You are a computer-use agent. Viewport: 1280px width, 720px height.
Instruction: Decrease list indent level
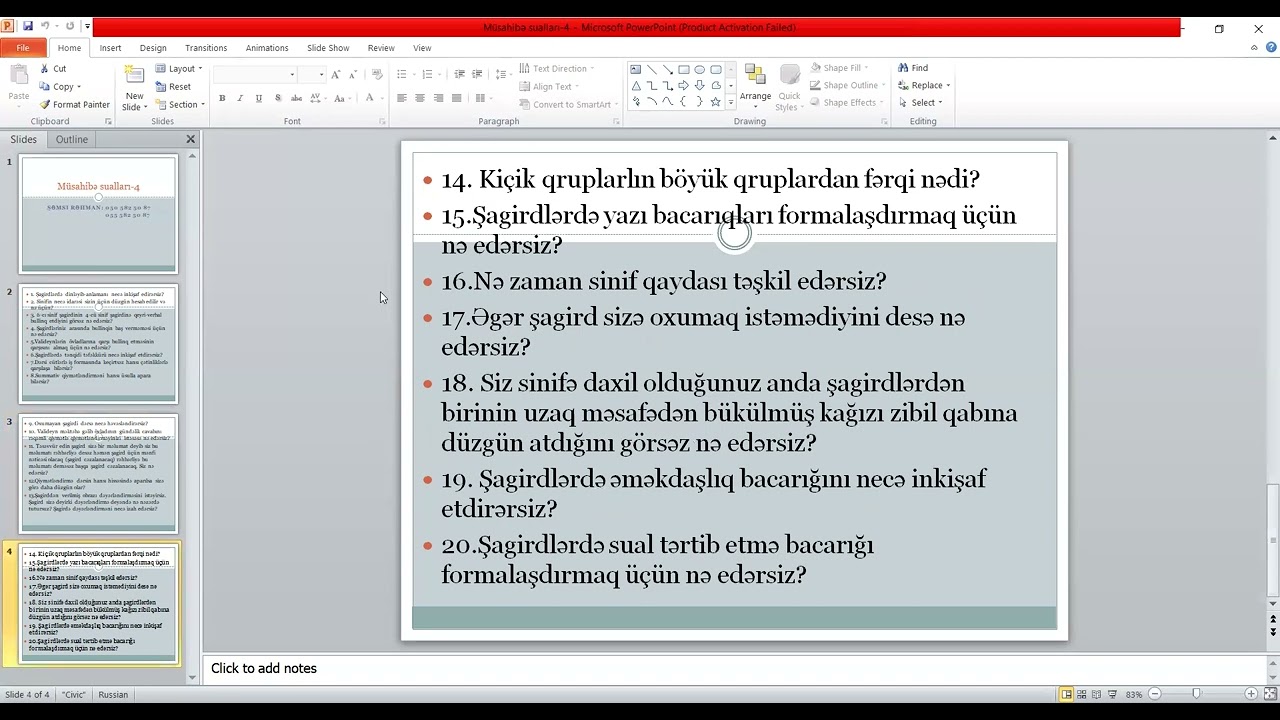click(459, 74)
